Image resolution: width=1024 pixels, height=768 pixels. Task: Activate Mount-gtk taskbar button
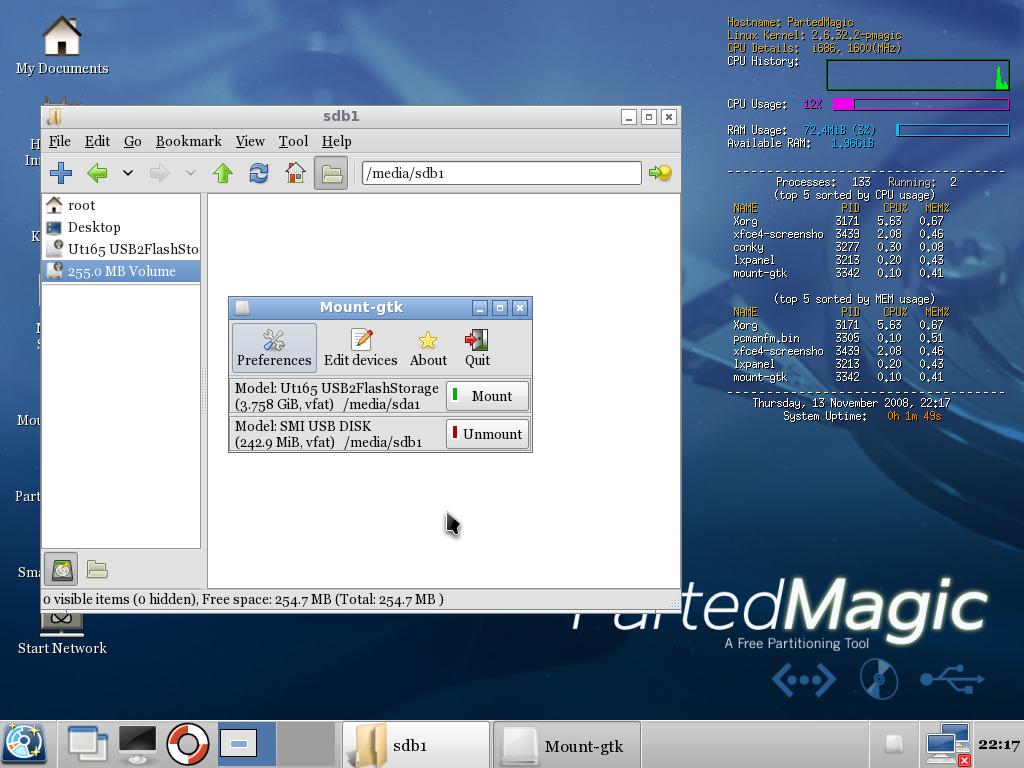click(566, 744)
